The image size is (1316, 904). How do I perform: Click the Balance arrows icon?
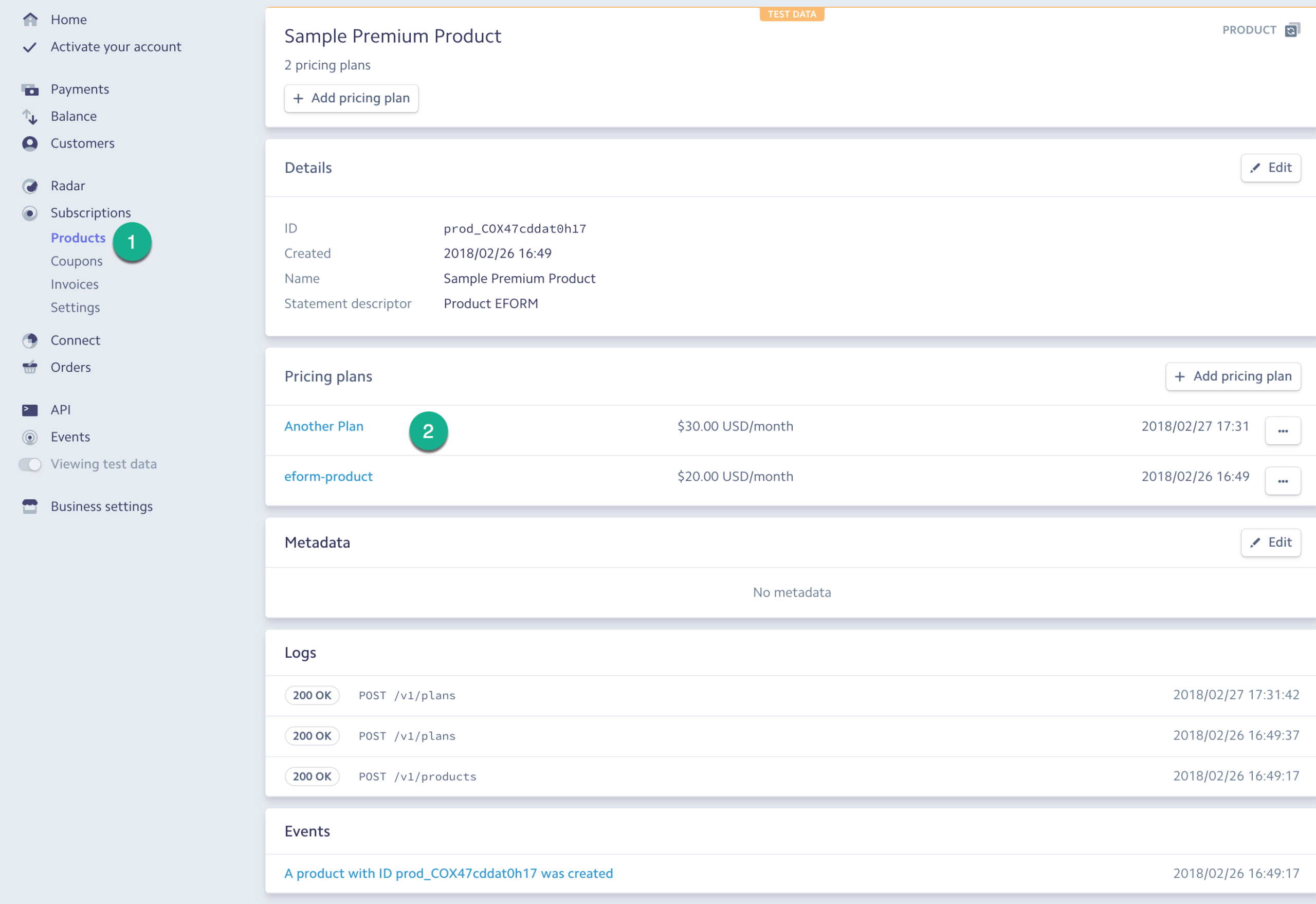coord(30,117)
